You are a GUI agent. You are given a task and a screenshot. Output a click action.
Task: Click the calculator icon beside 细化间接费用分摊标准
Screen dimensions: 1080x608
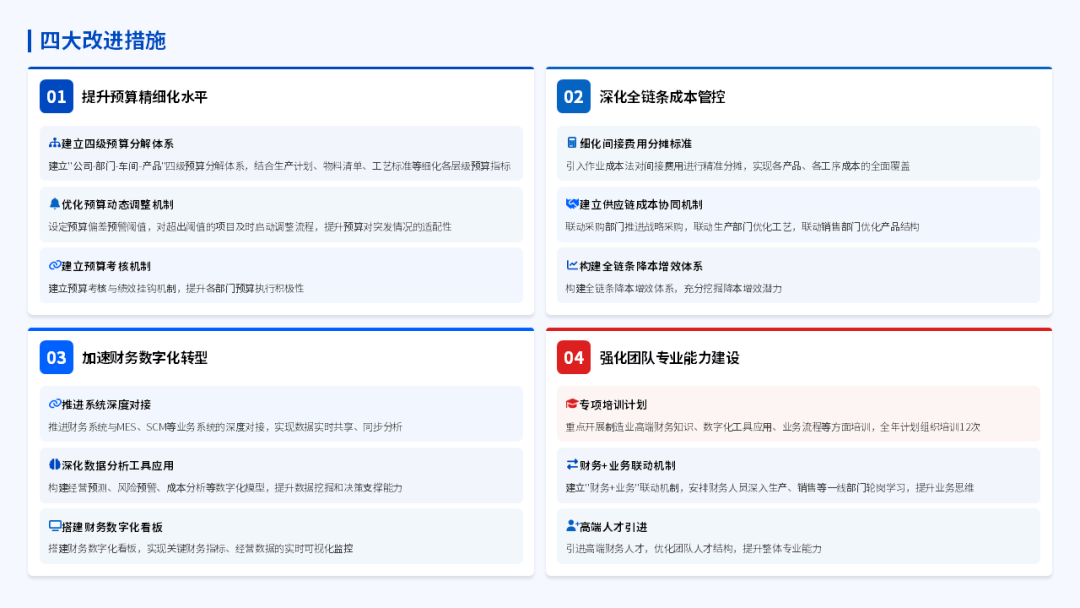[x=572, y=143]
